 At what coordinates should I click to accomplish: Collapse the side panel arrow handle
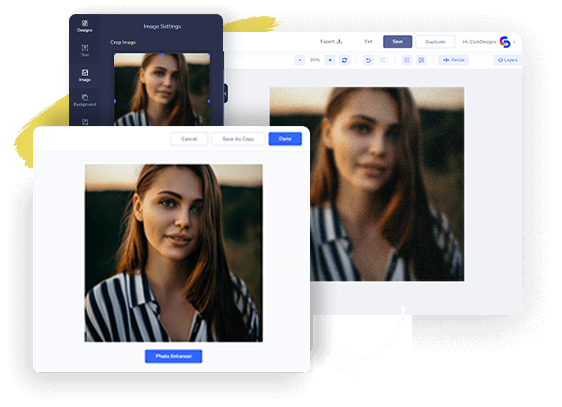click(x=225, y=94)
